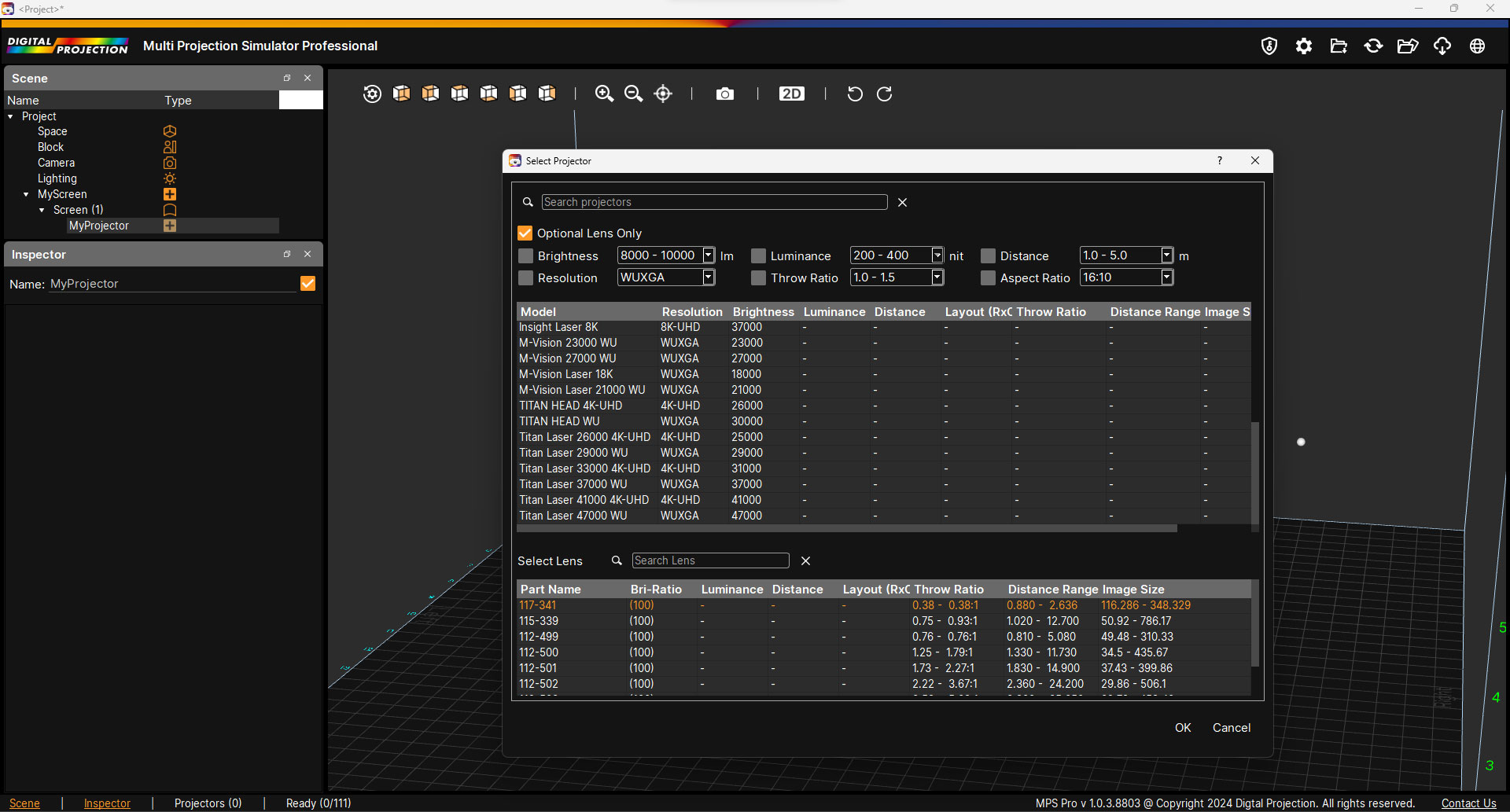Float the Scene panel

tap(287, 78)
